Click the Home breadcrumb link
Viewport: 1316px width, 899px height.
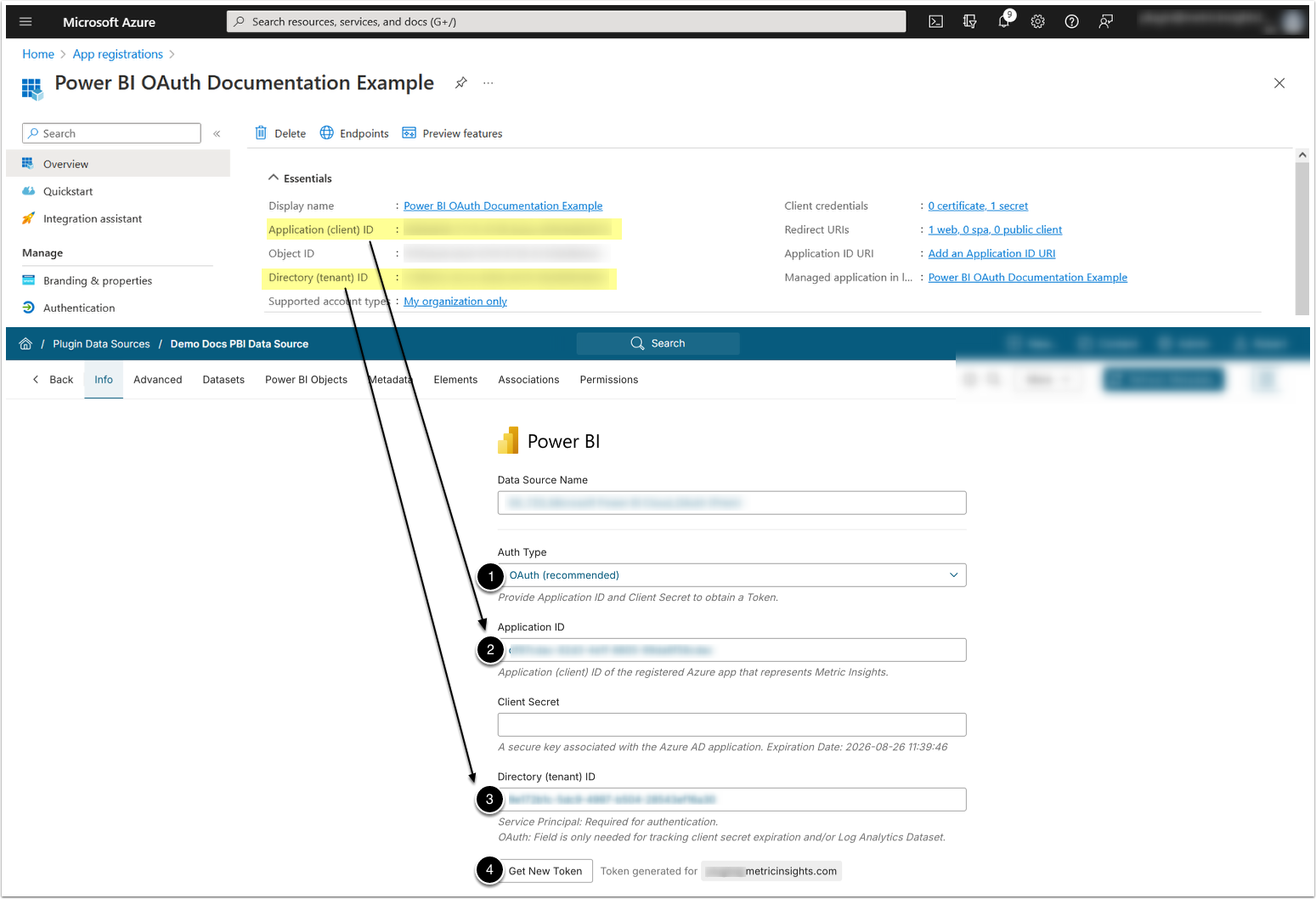pyautogui.click(x=38, y=54)
